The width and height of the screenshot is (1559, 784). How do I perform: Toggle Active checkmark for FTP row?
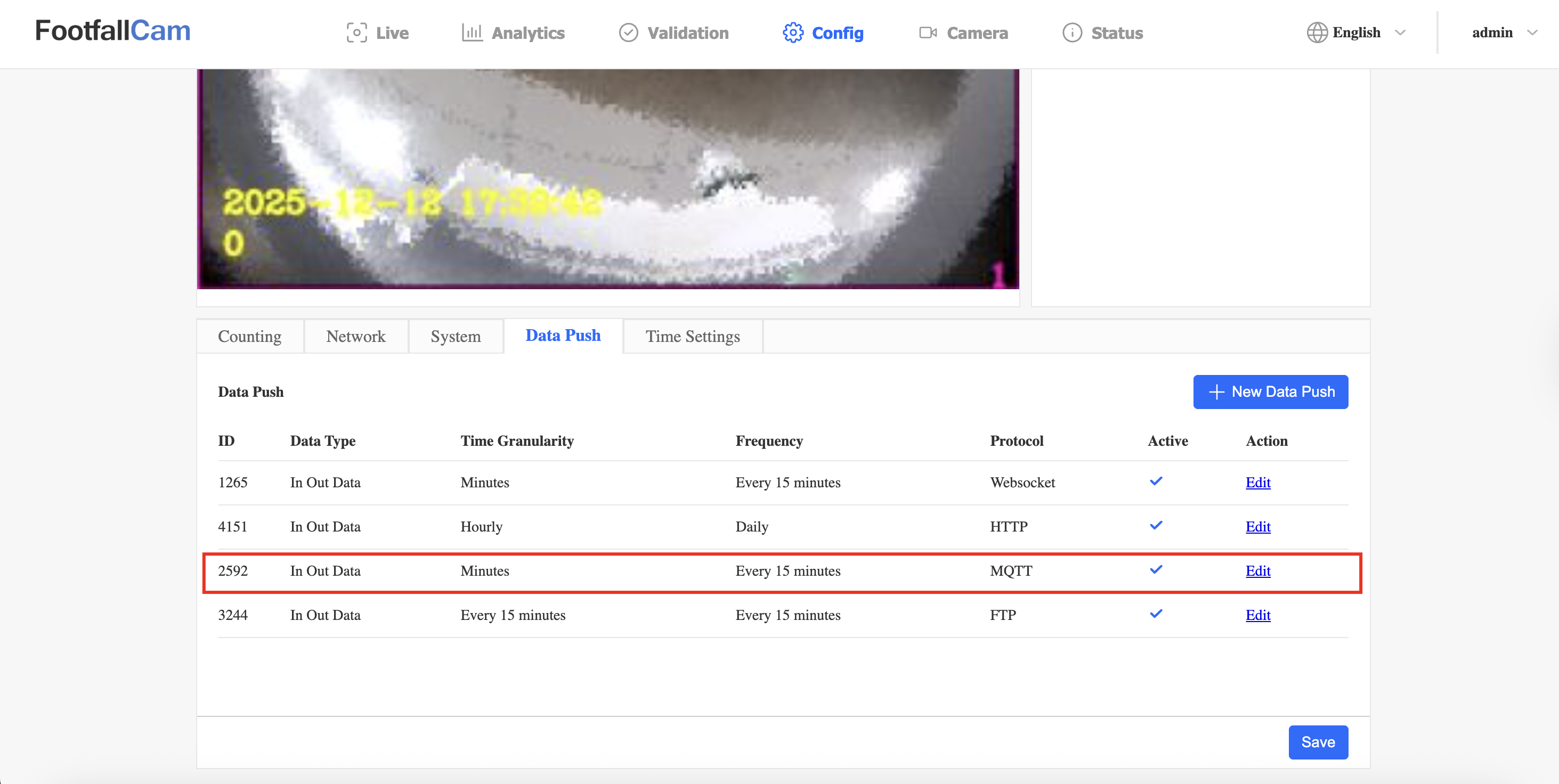pyautogui.click(x=1155, y=614)
